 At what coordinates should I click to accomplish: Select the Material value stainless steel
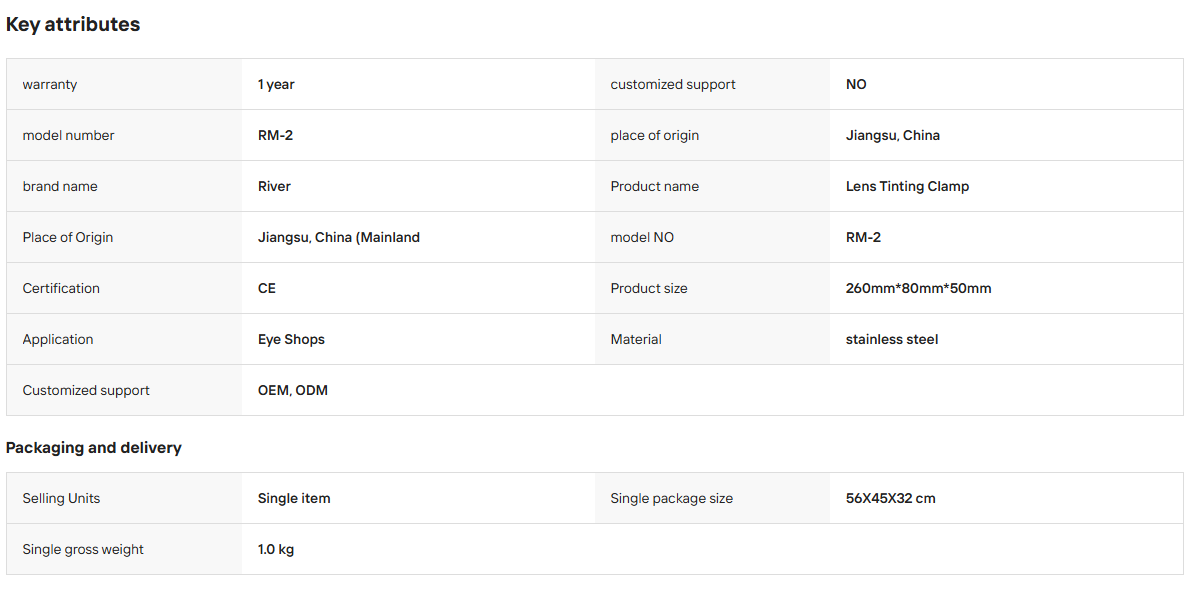pyautogui.click(x=892, y=339)
